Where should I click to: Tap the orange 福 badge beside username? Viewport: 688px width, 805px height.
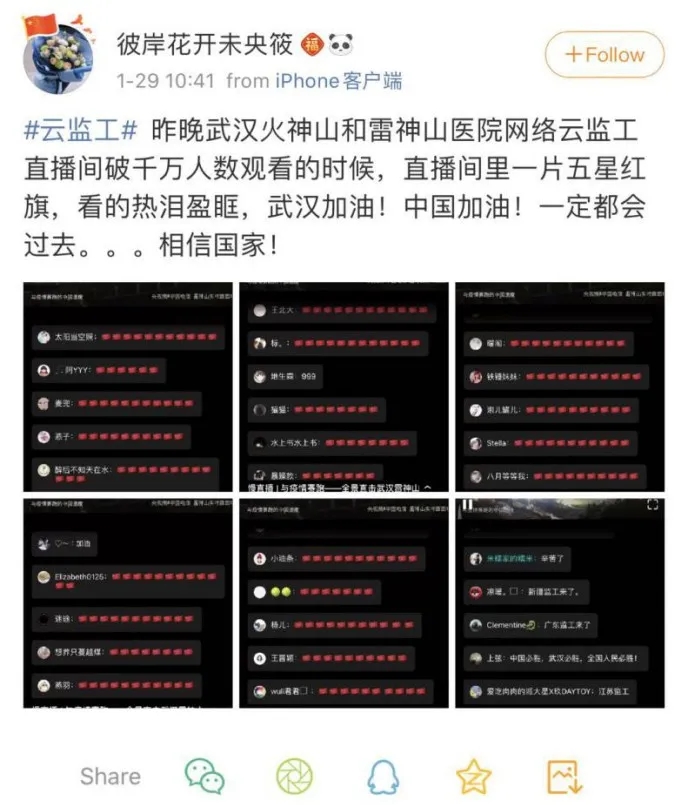click(312, 45)
